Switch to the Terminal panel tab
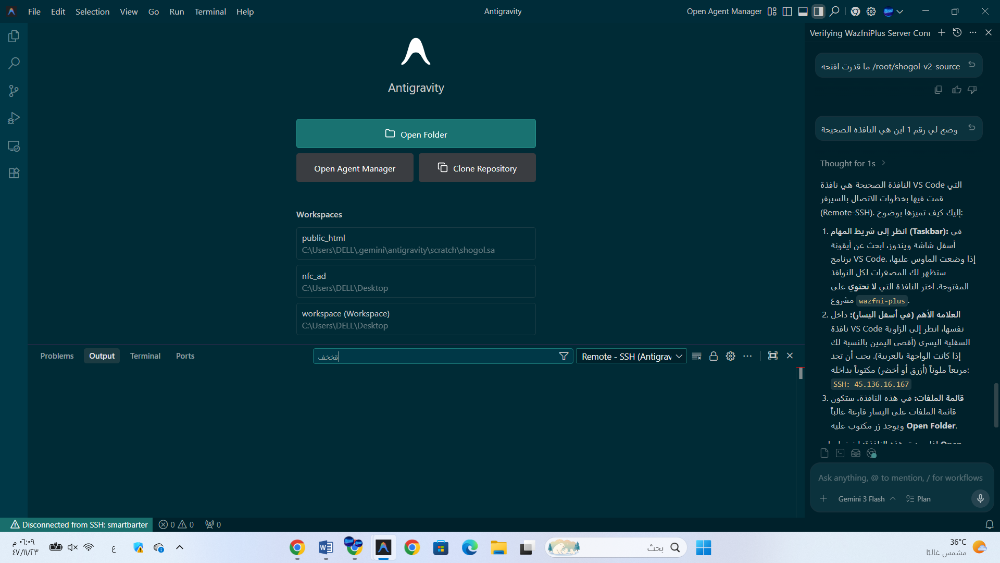Image resolution: width=1000 pixels, height=563 pixels. pos(145,356)
